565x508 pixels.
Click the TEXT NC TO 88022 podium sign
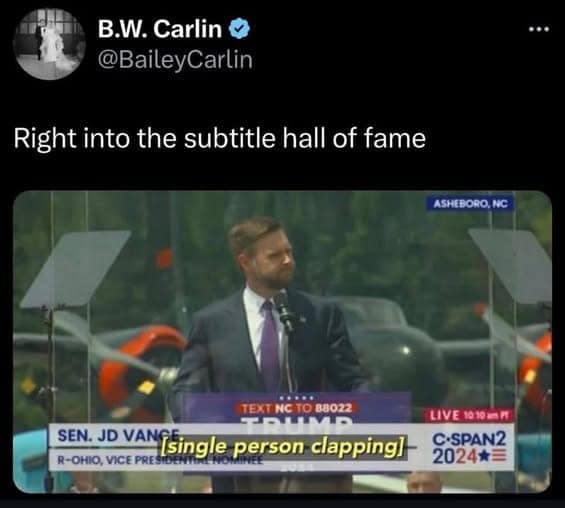click(297, 408)
